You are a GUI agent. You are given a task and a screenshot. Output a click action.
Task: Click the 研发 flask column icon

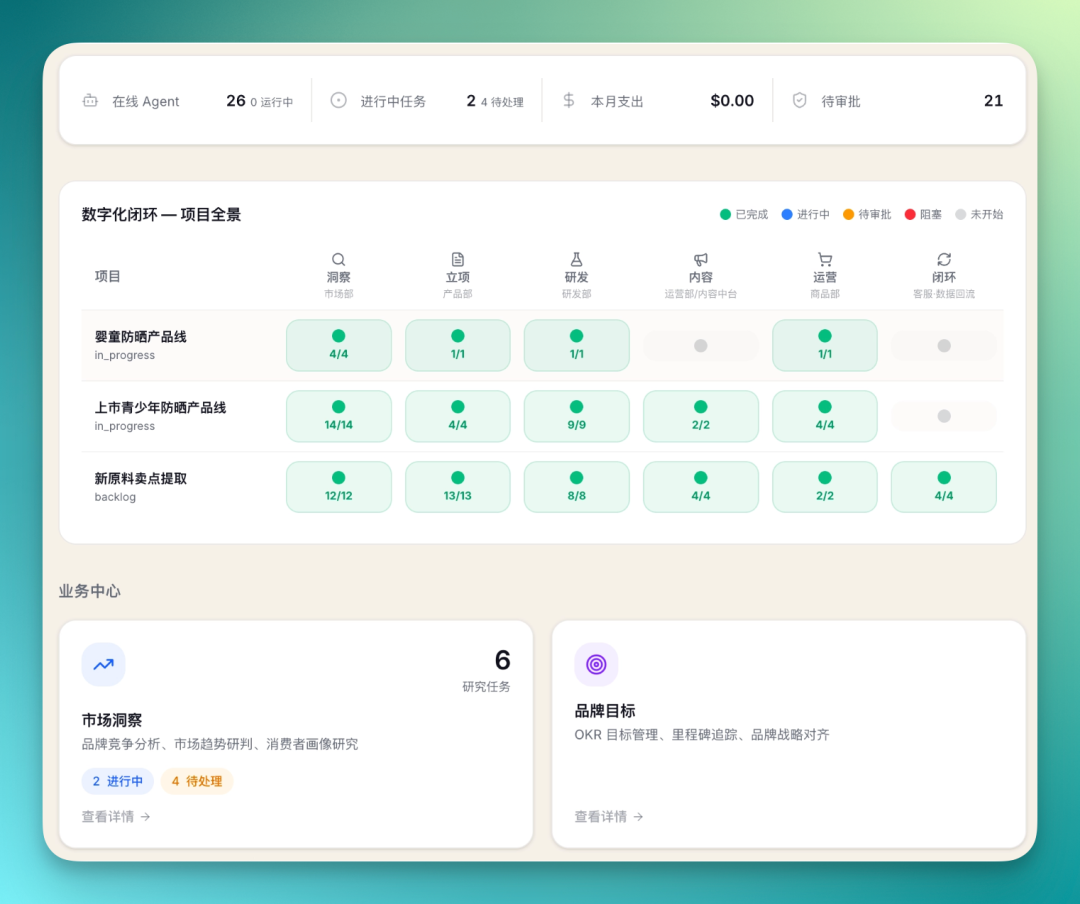(577, 259)
